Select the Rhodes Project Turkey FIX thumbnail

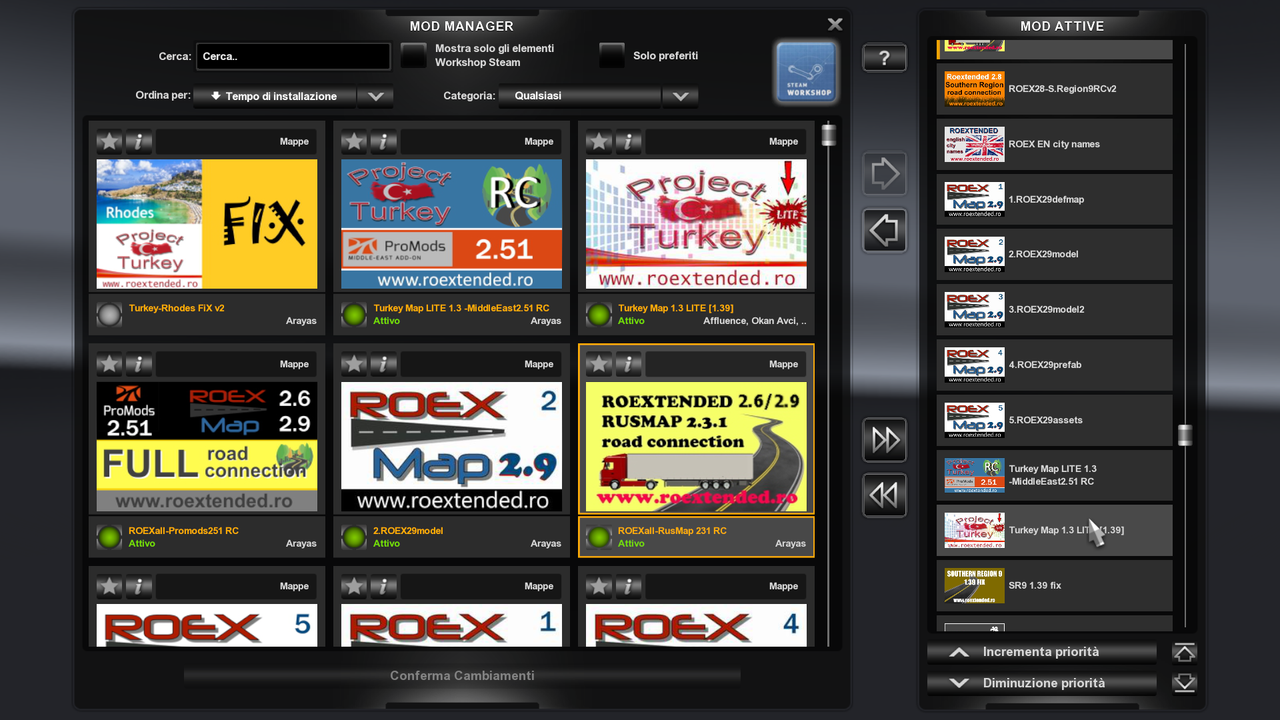[x=207, y=224]
